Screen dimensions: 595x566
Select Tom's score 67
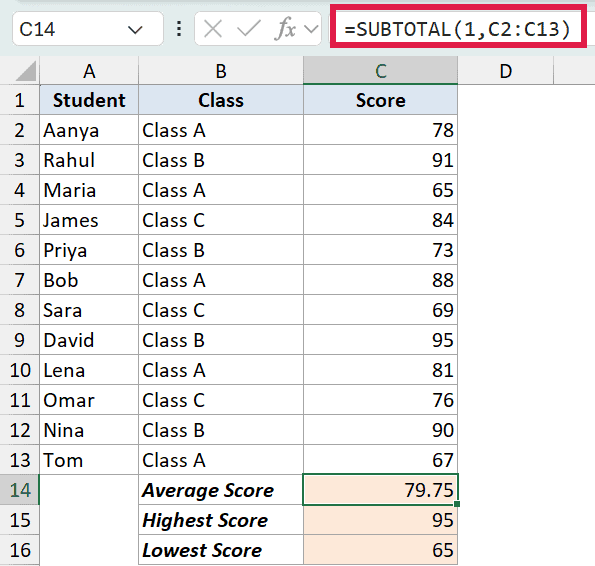(381, 460)
